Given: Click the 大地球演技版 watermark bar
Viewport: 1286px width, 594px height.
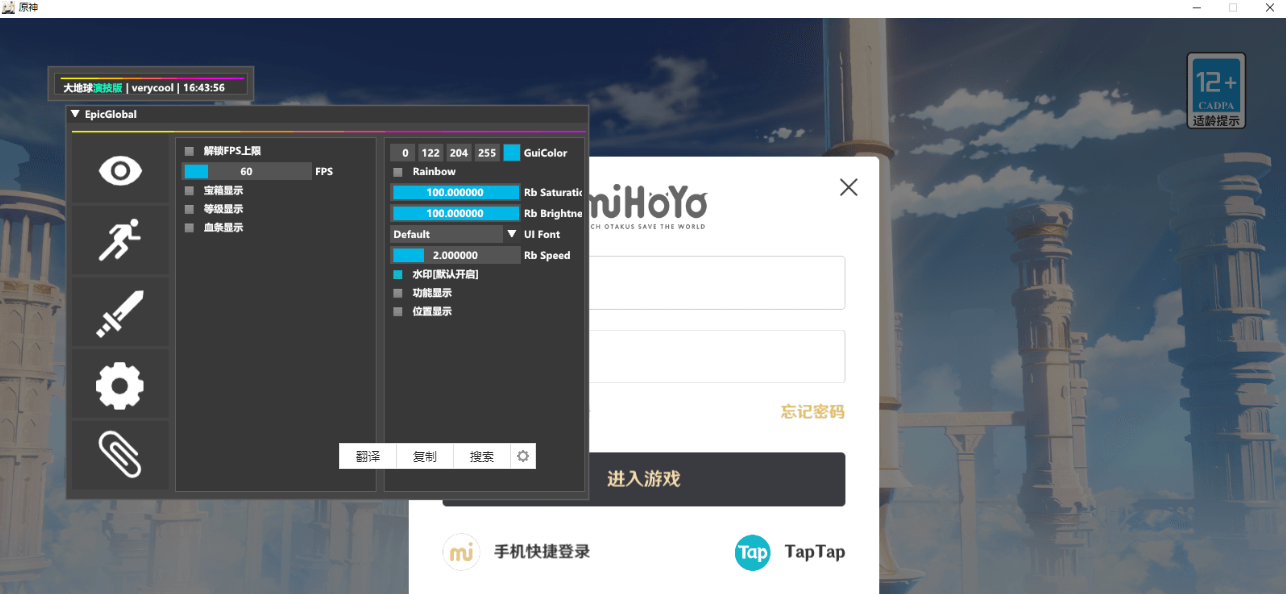Looking at the screenshot, I should coord(151,84).
